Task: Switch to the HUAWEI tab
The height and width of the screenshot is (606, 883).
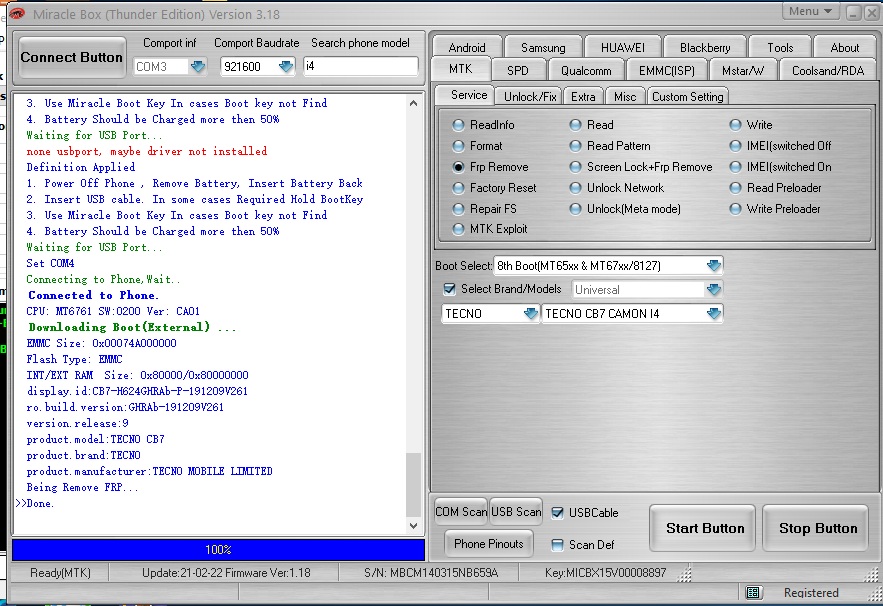Action: click(x=622, y=48)
